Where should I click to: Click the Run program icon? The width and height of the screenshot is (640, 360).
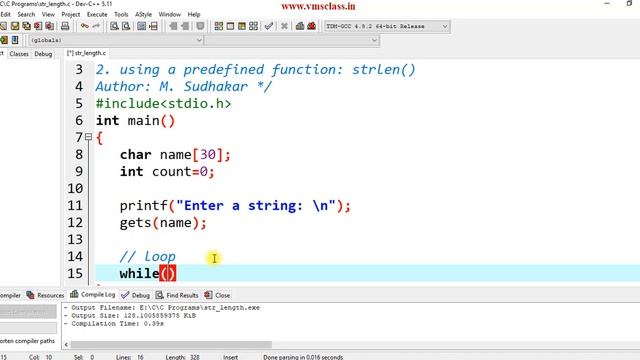230,26
